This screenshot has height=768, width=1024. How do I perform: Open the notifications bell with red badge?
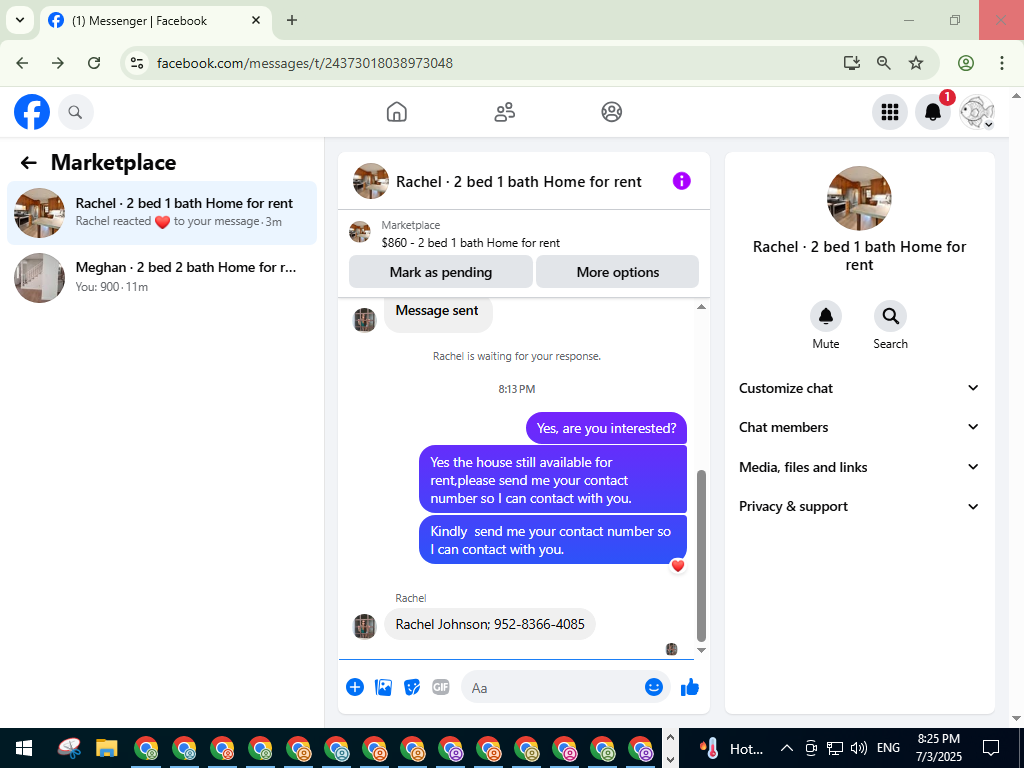click(x=933, y=112)
